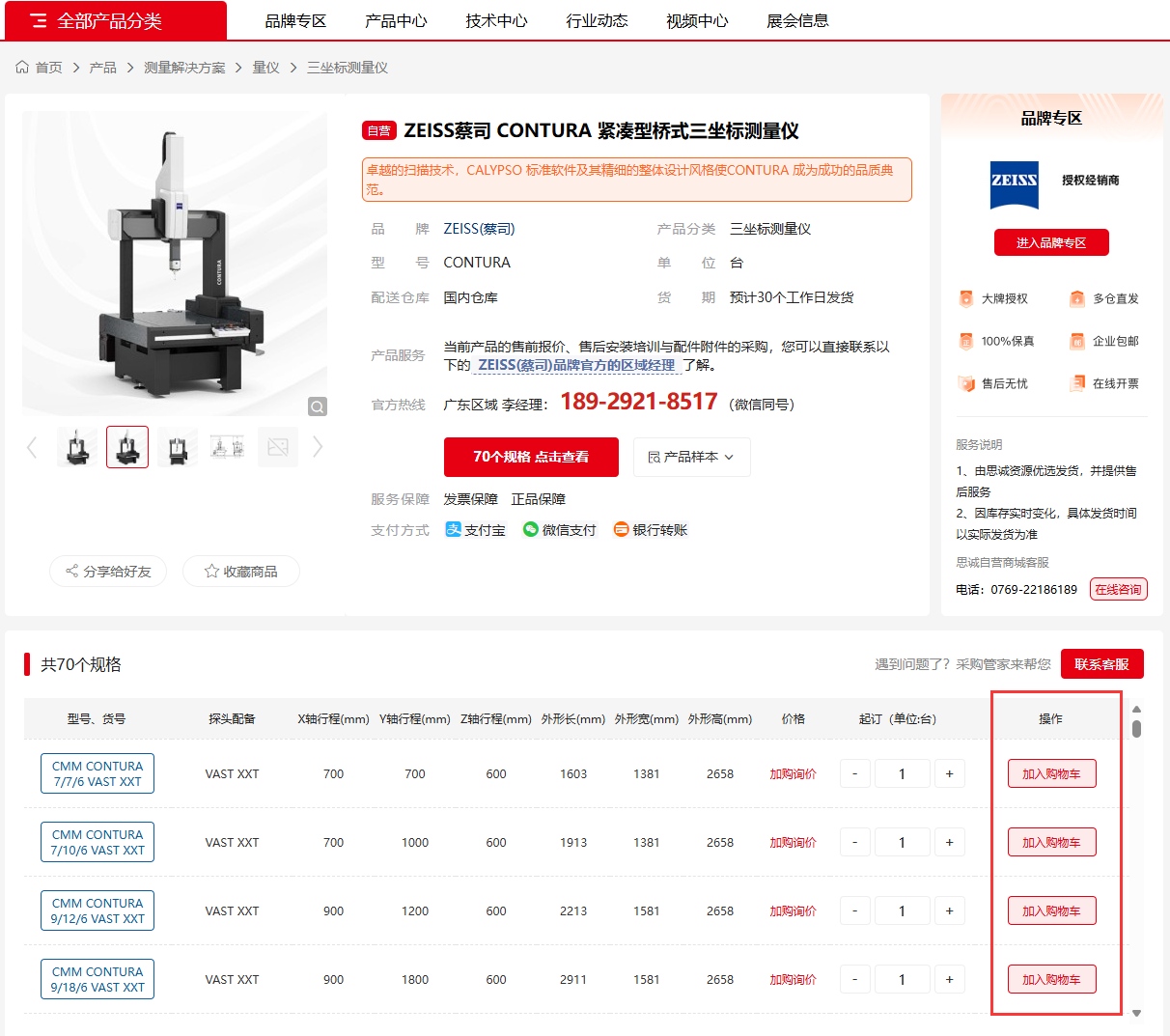Click the quantity field for CONTURA 9/12/6
1170x1036 pixels.
[902, 910]
